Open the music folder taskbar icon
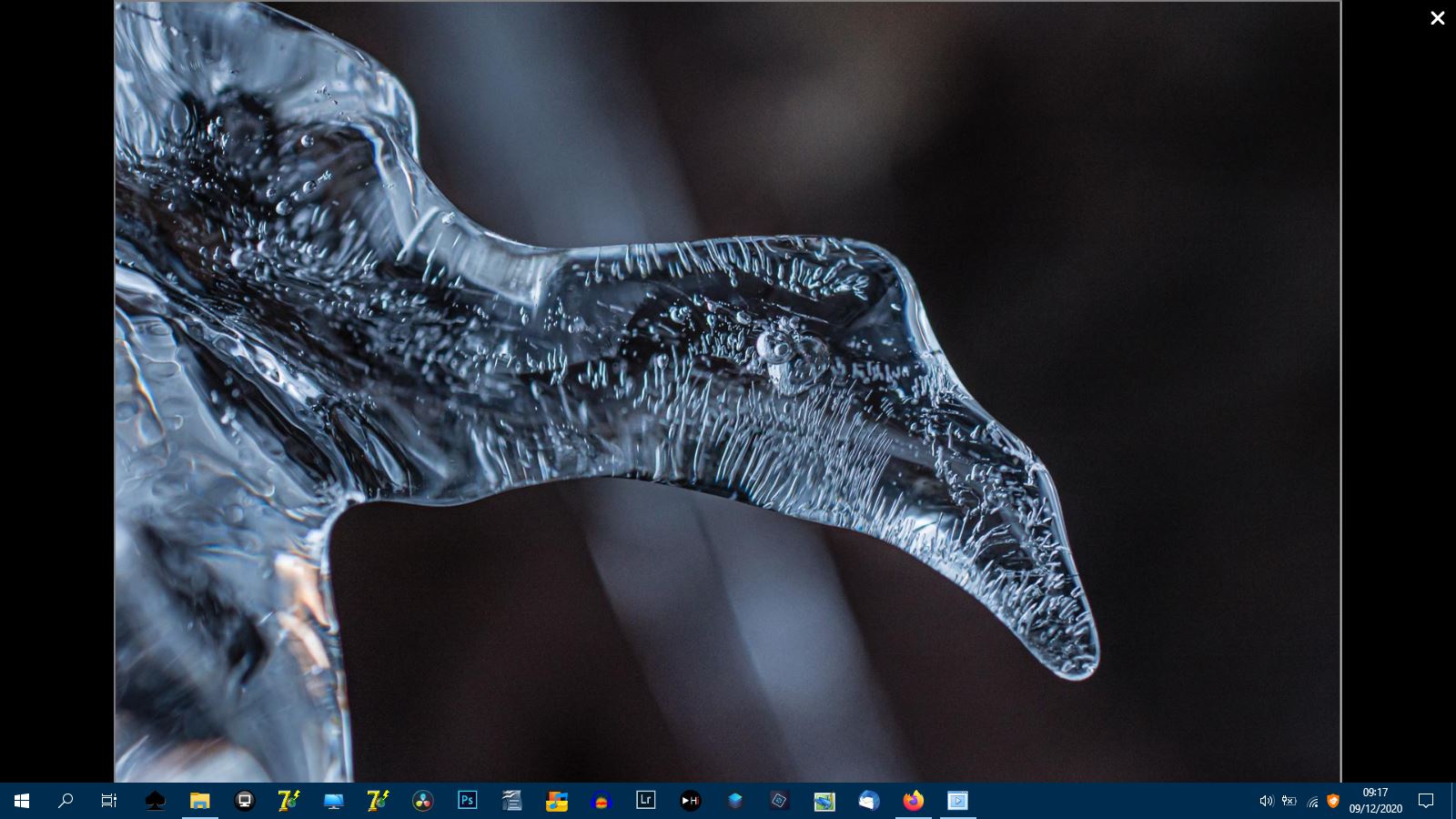Image resolution: width=1456 pixels, height=819 pixels. point(556,801)
